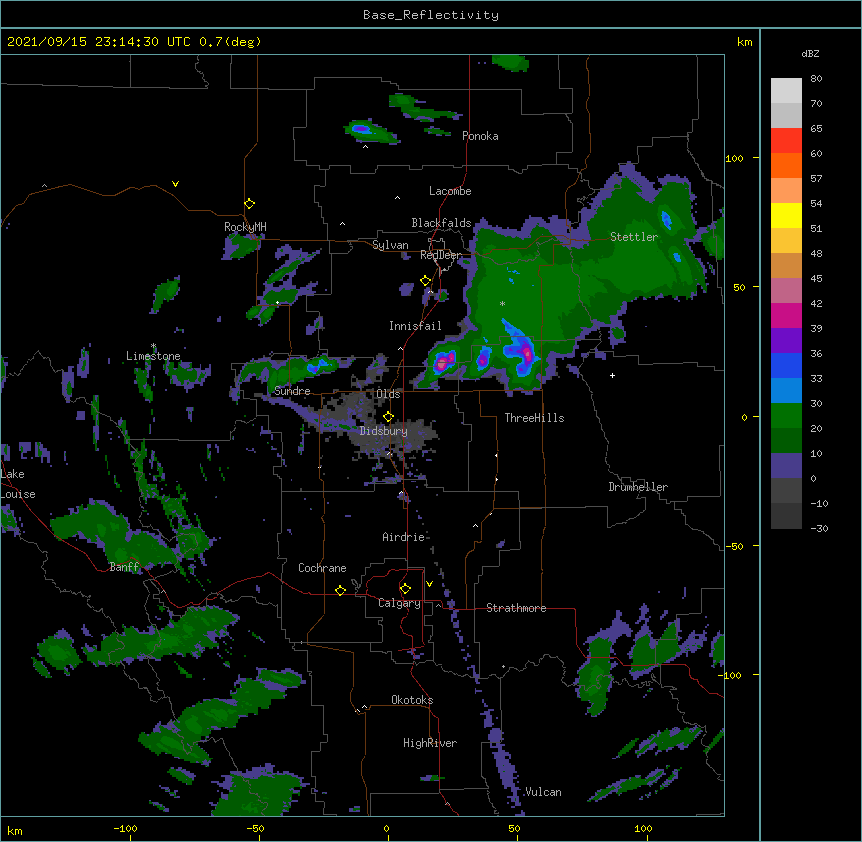Click the RedDeer city label
862x842 pixels.
[441, 255]
